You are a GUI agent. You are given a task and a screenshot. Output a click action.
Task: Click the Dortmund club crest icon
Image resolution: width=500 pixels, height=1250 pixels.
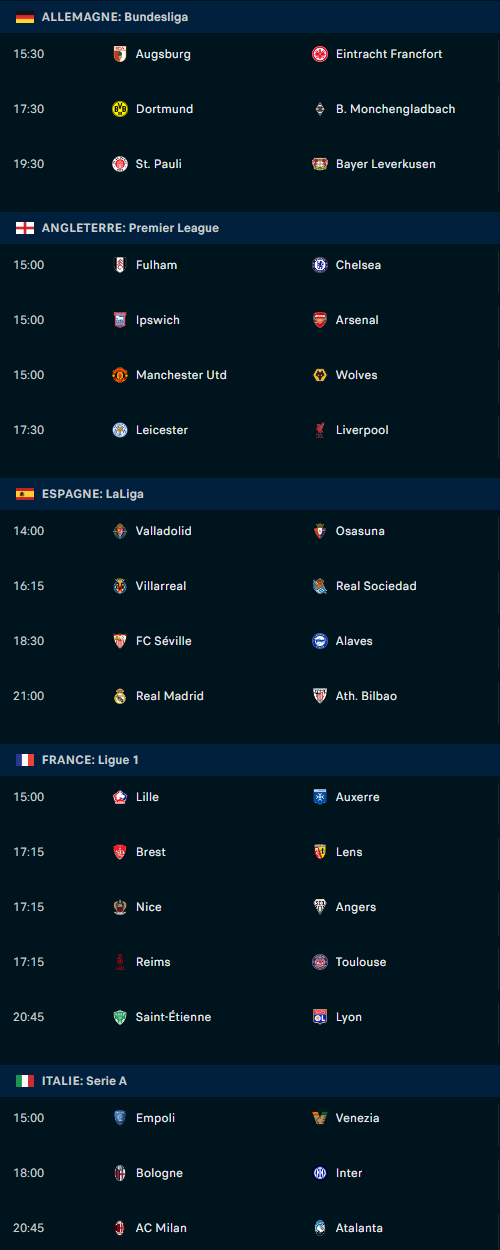[120, 109]
